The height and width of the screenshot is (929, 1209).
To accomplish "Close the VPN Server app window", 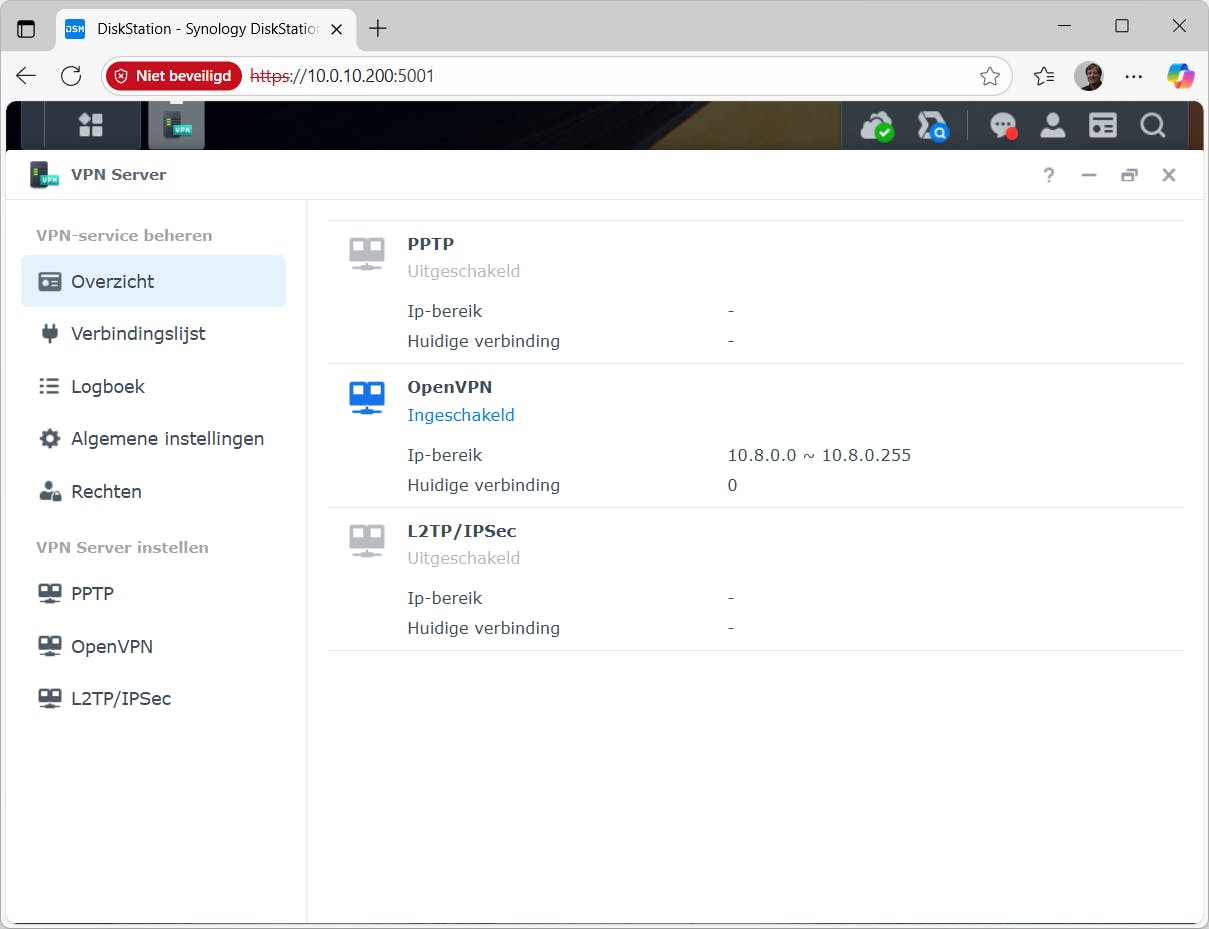I will click(x=1168, y=175).
